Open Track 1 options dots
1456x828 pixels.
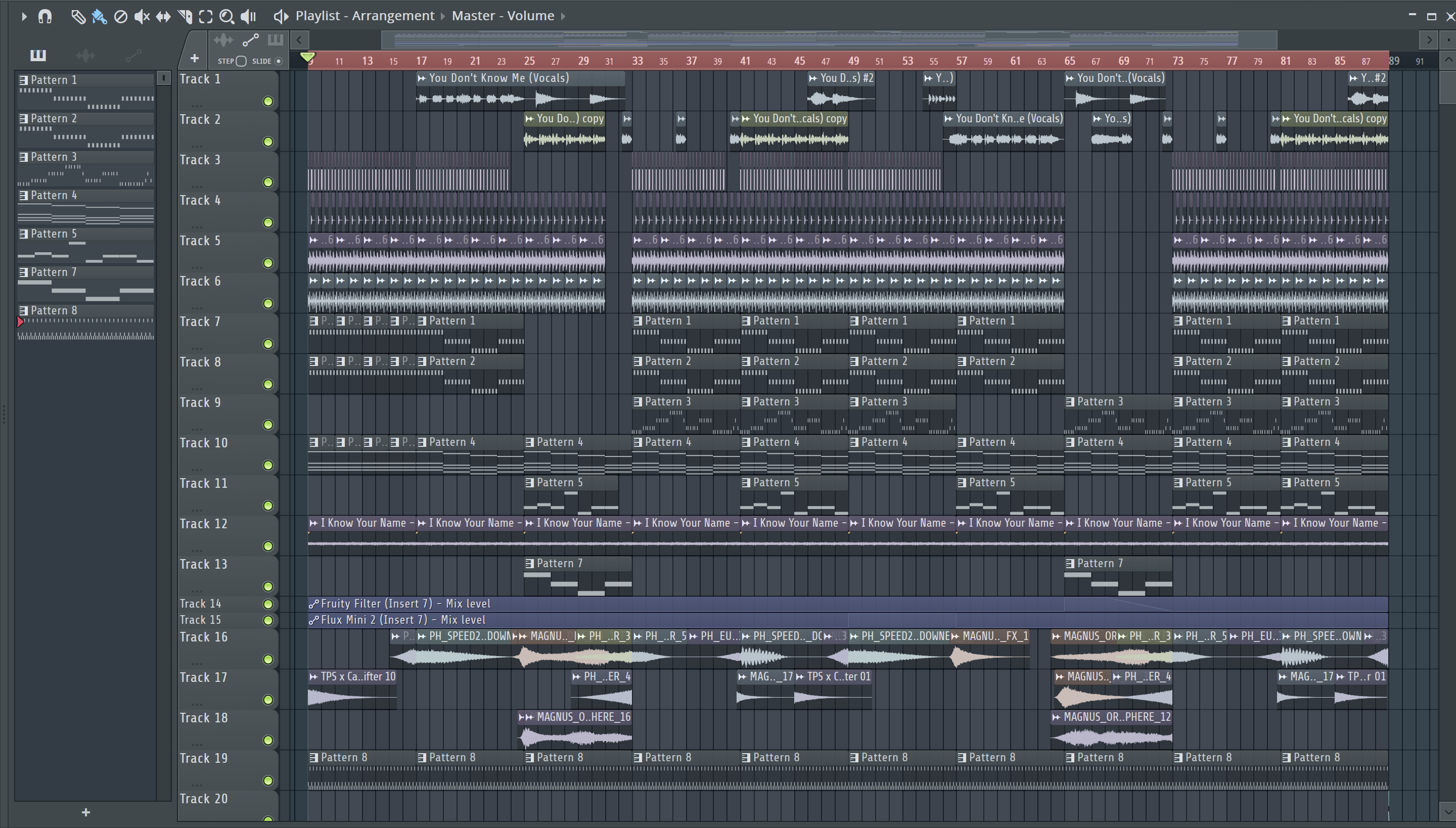coord(197,105)
